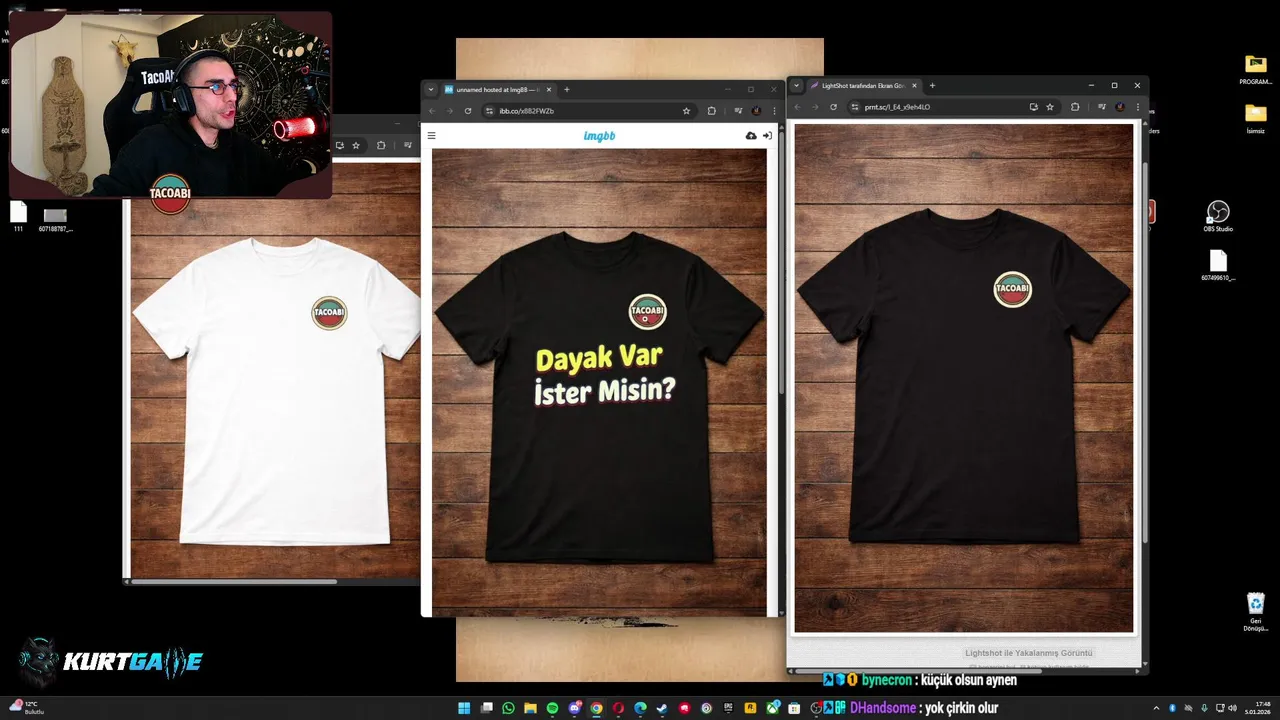The image size is (1280, 720).
Task: Open Chrome menu in ImgBB window
Action: click(x=774, y=111)
